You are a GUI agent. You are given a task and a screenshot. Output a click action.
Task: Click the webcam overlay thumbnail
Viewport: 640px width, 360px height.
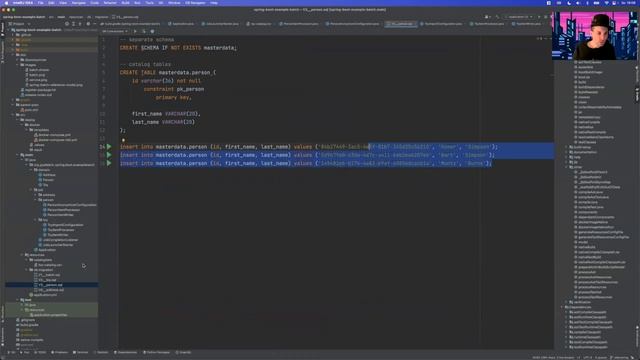coord(594,36)
